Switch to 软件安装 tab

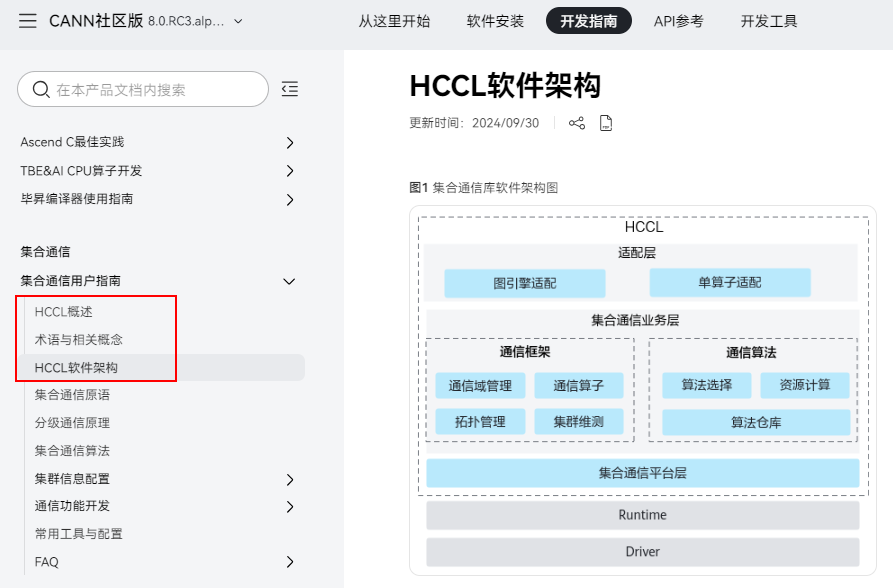point(495,22)
